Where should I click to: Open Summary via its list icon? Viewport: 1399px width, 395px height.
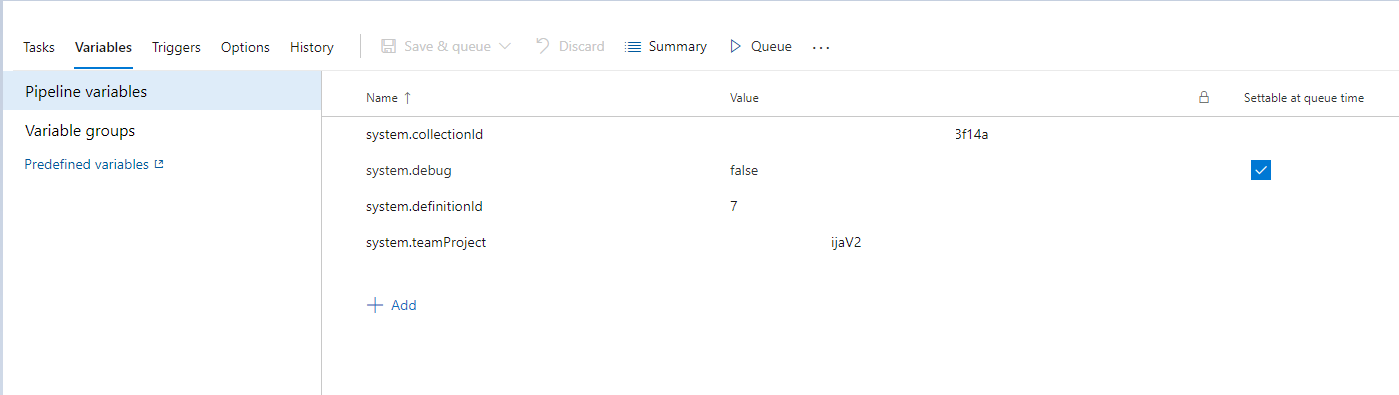click(x=633, y=47)
